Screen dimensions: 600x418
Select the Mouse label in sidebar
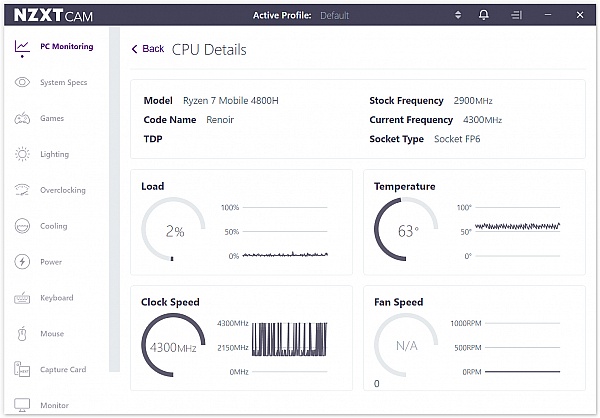pyautogui.click(x=52, y=334)
